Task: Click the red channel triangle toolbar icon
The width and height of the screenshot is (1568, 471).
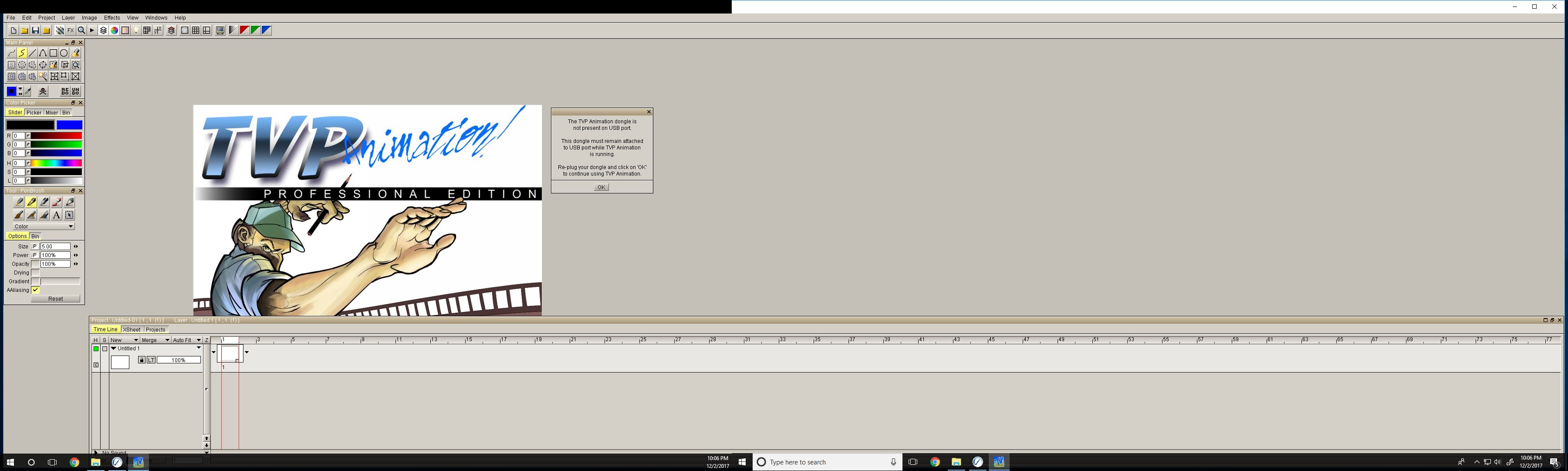Action: [x=244, y=30]
